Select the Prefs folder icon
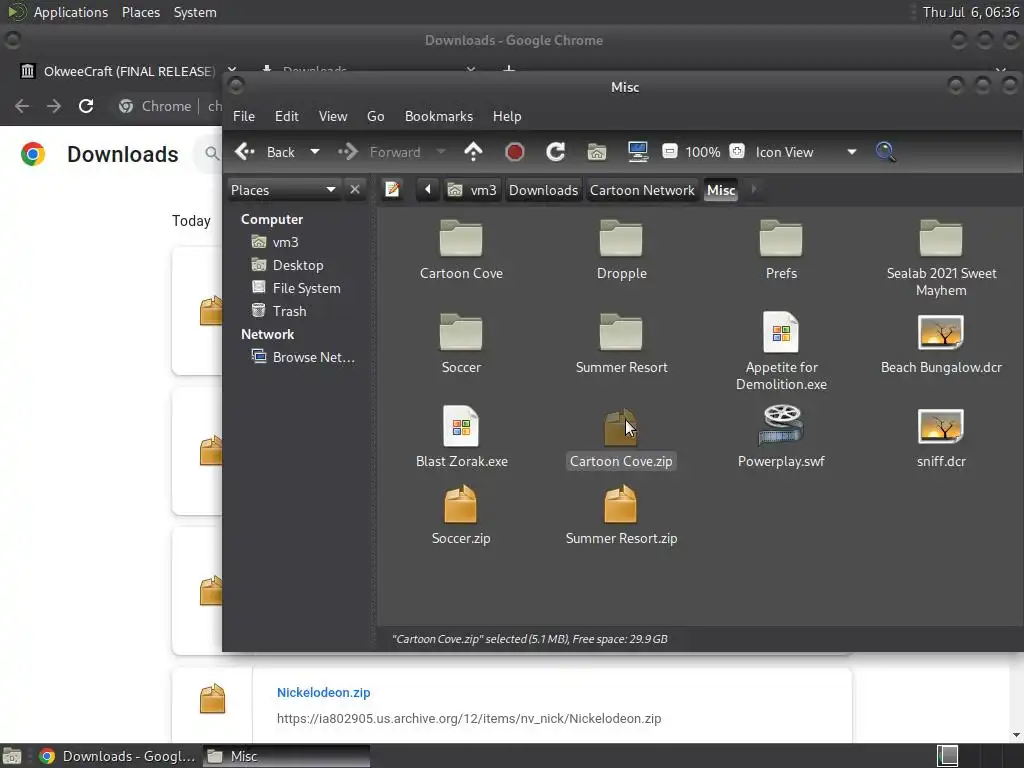 pyautogui.click(x=781, y=238)
